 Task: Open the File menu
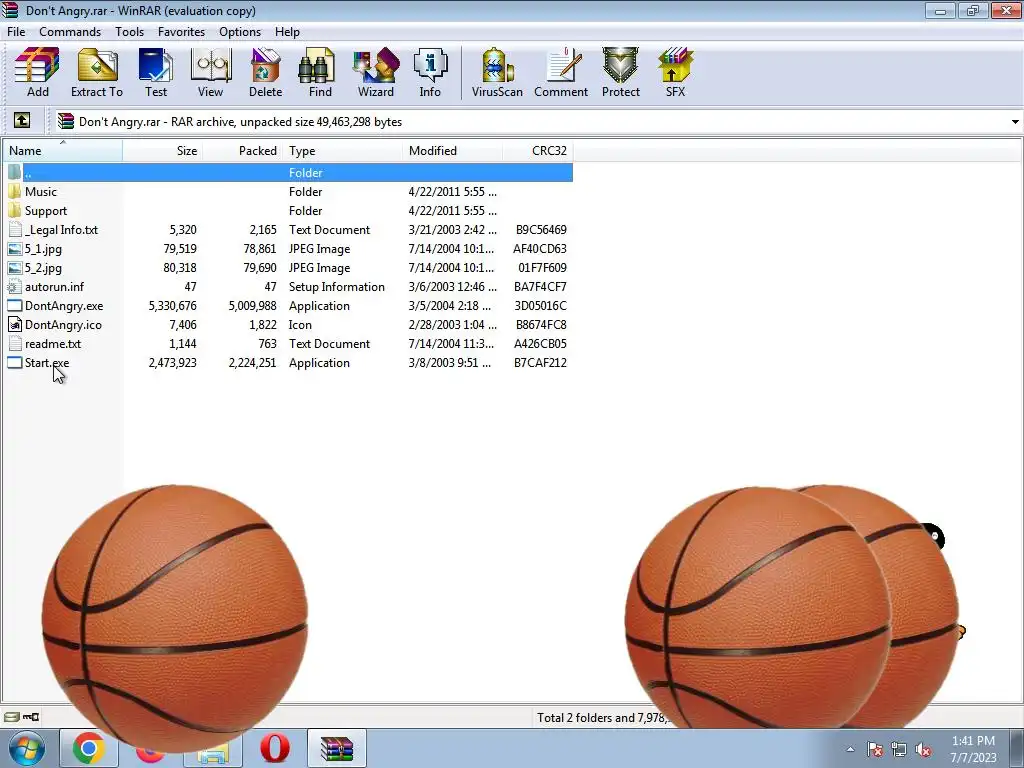point(16,31)
